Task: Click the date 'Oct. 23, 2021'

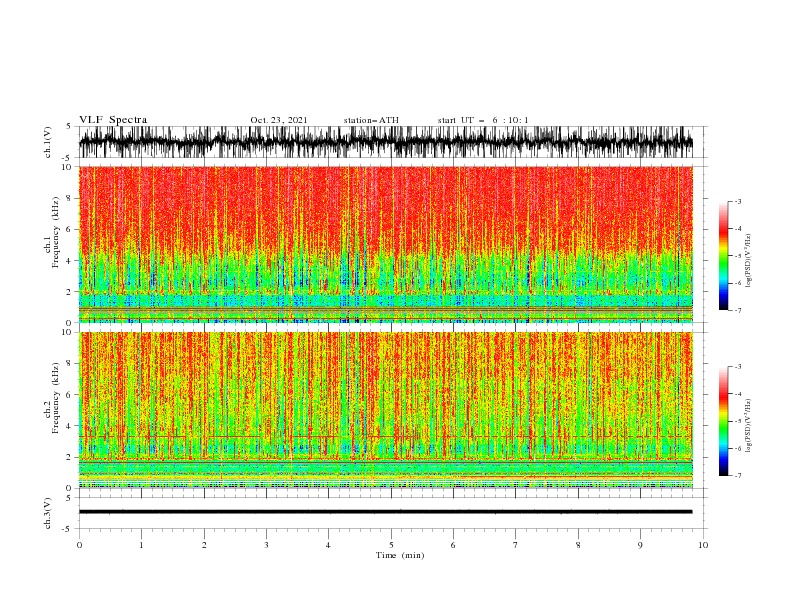Action: pyautogui.click(x=279, y=120)
